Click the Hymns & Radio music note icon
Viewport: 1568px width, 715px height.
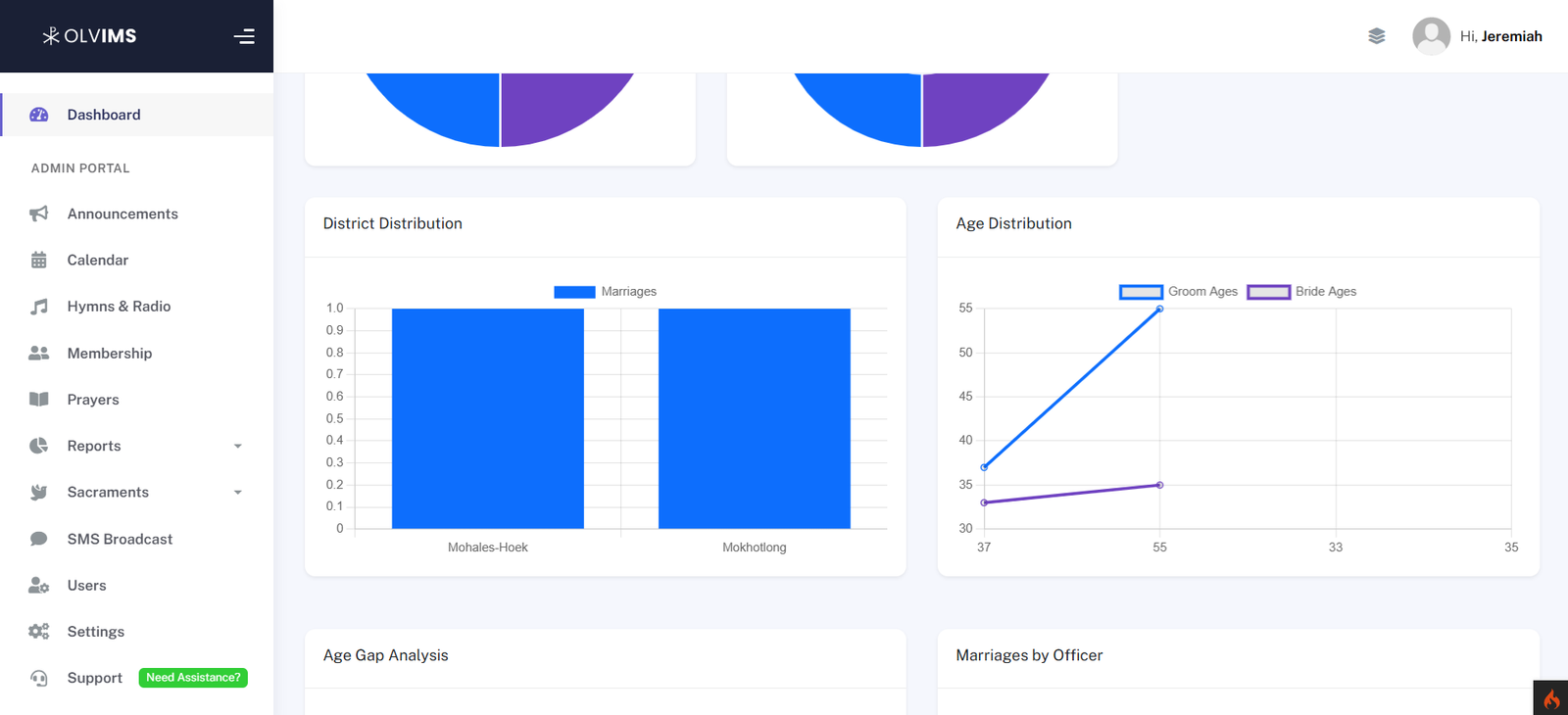click(x=39, y=307)
